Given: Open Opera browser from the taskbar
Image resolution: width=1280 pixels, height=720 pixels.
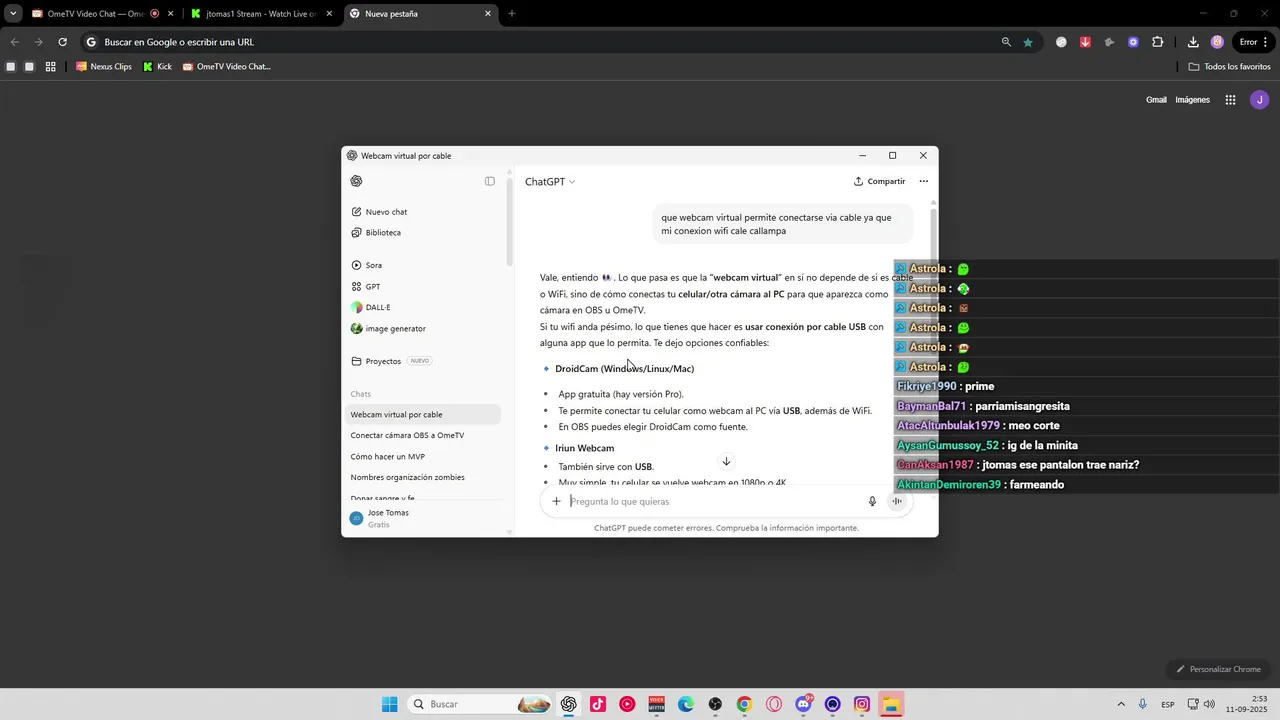Looking at the screenshot, I should pyautogui.click(x=774, y=704).
